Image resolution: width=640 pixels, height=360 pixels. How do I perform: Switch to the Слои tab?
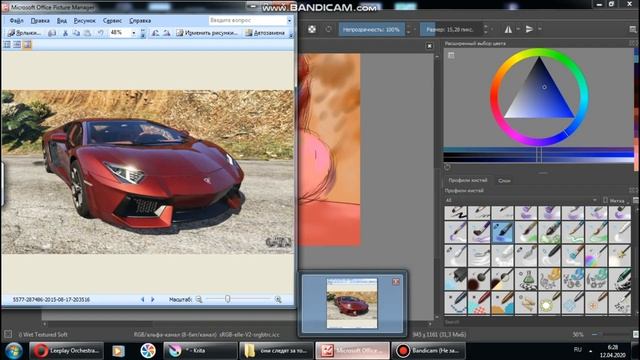pos(504,180)
